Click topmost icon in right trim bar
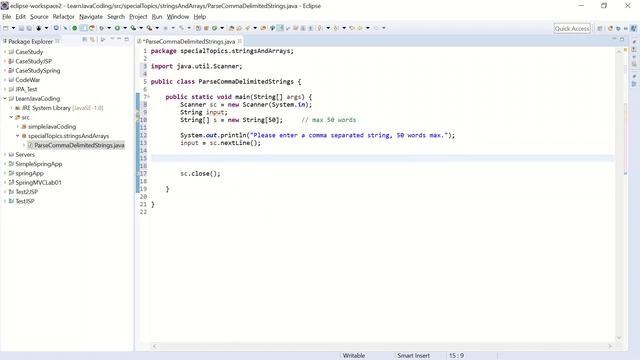The image size is (640, 360). pyautogui.click(x=634, y=42)
